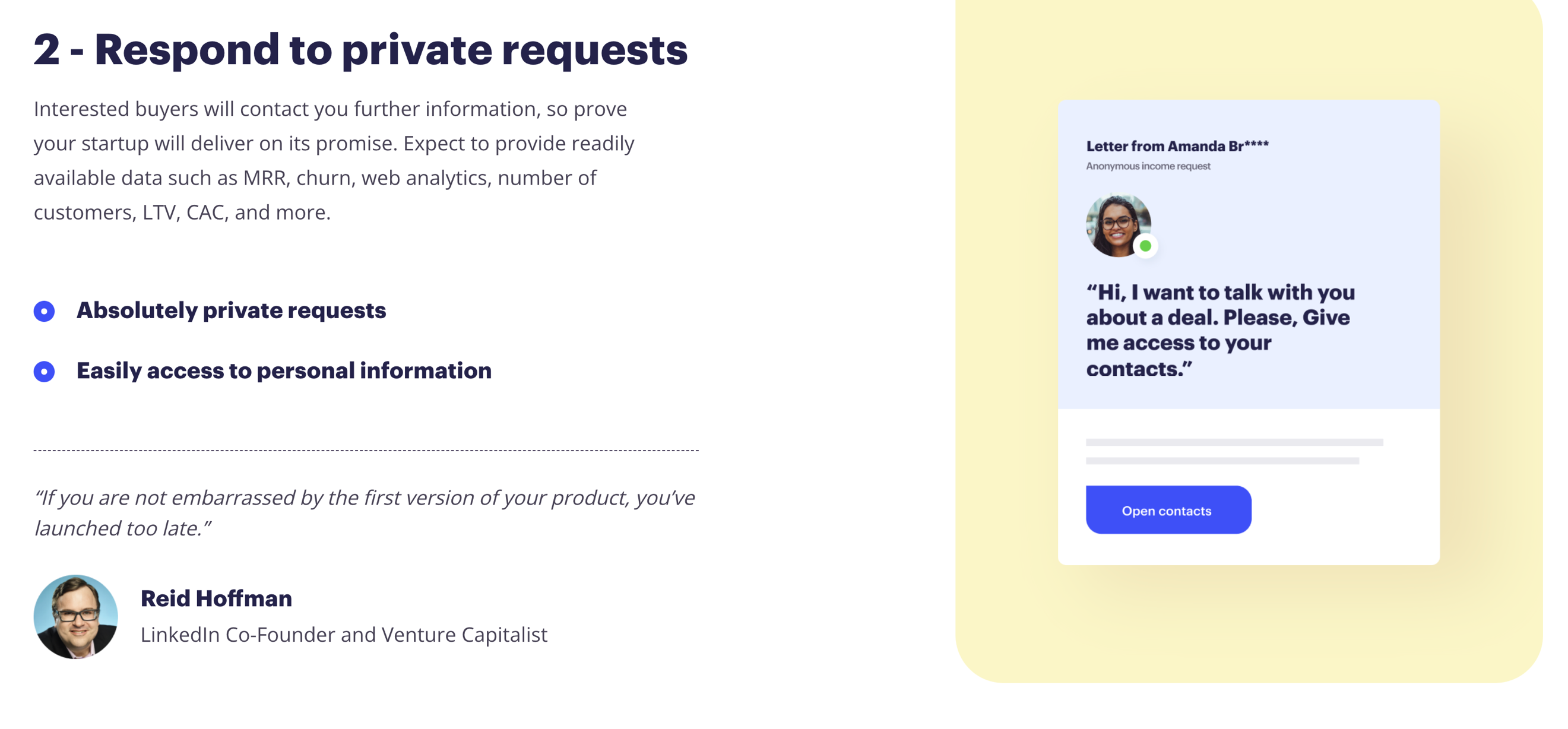The width and height of the screenshot is (1568, 729).
Task: Click the 'Letter from Amanda Br****' title
Action: 1177,146
